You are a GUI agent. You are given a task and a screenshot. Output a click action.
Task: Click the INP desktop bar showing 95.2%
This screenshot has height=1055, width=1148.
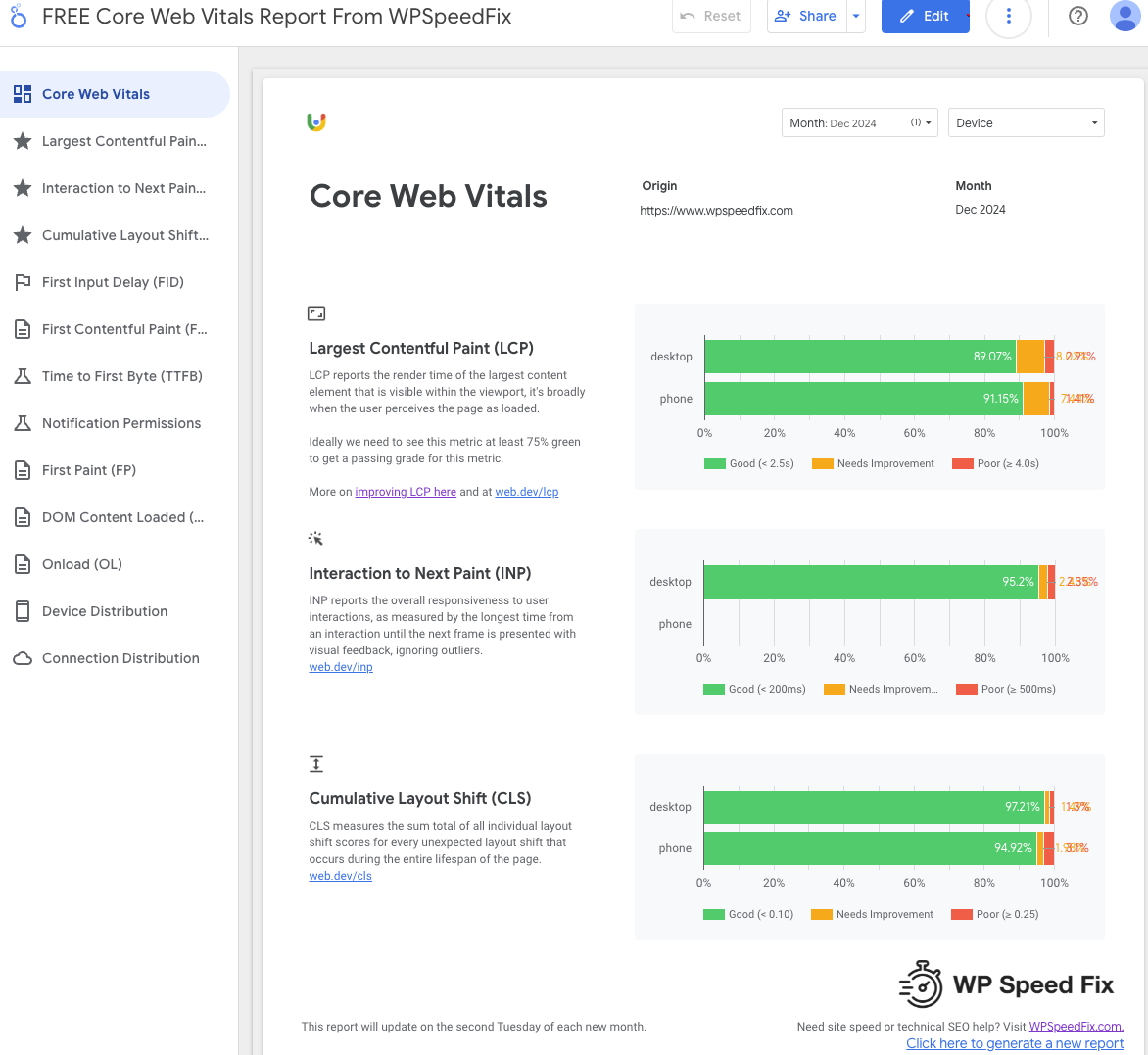[871, 581]
